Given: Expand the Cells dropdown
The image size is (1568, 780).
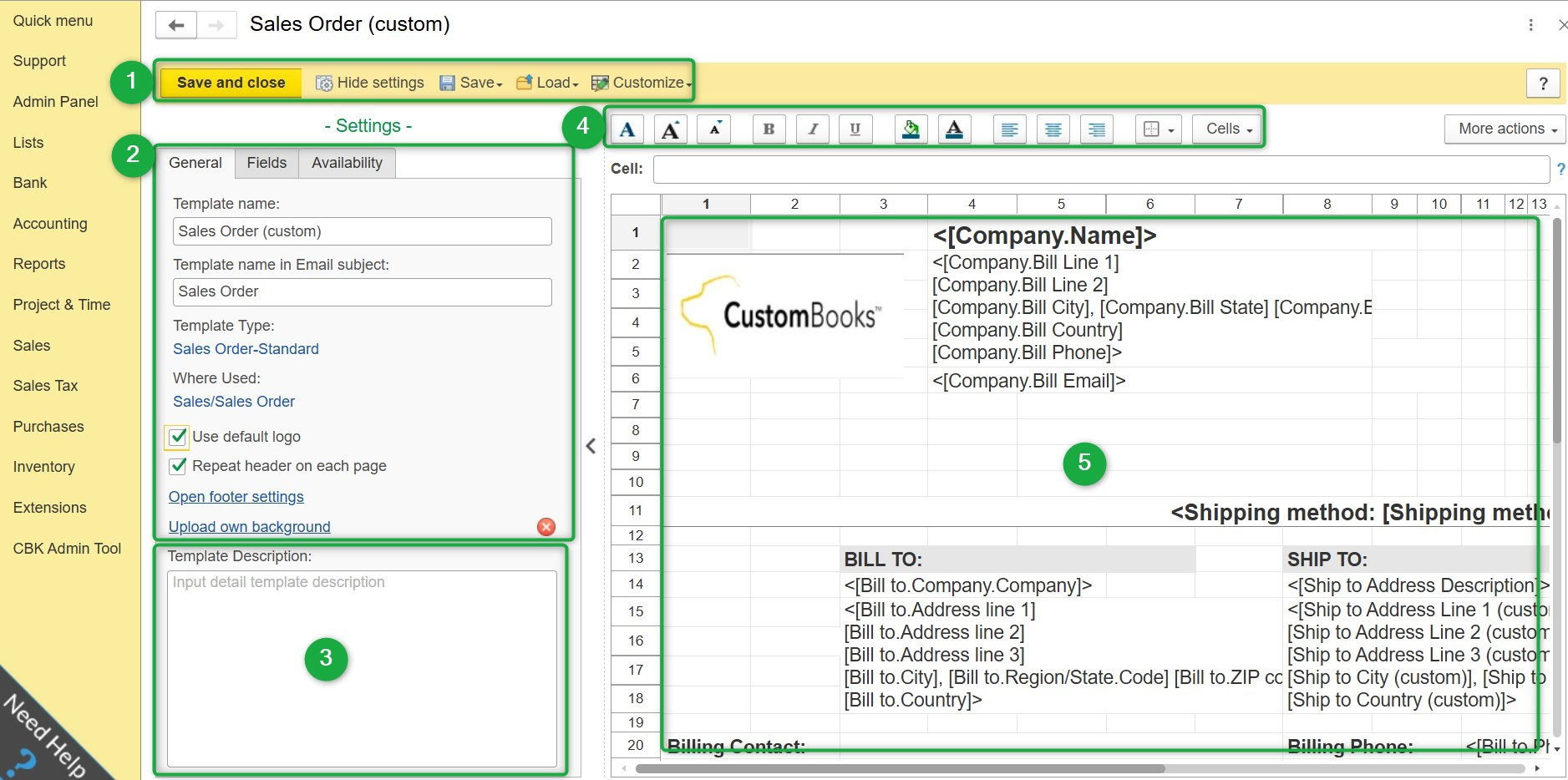Looking at the screenshot, I should click(1229, 129).
